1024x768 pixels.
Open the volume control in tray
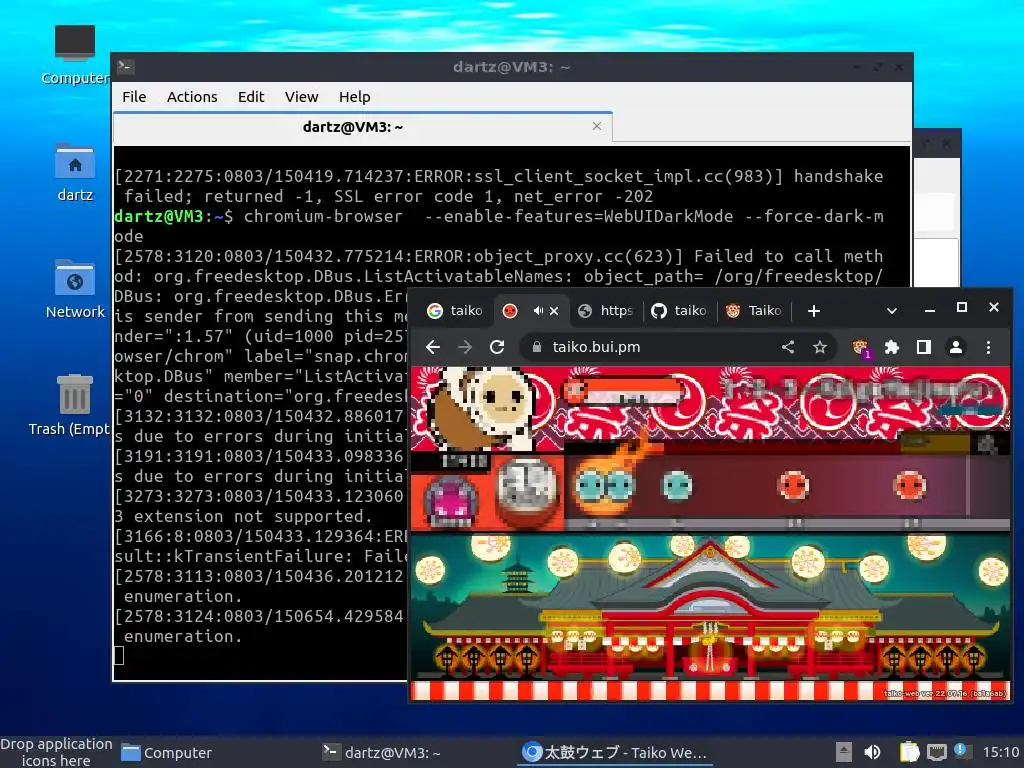872,752
